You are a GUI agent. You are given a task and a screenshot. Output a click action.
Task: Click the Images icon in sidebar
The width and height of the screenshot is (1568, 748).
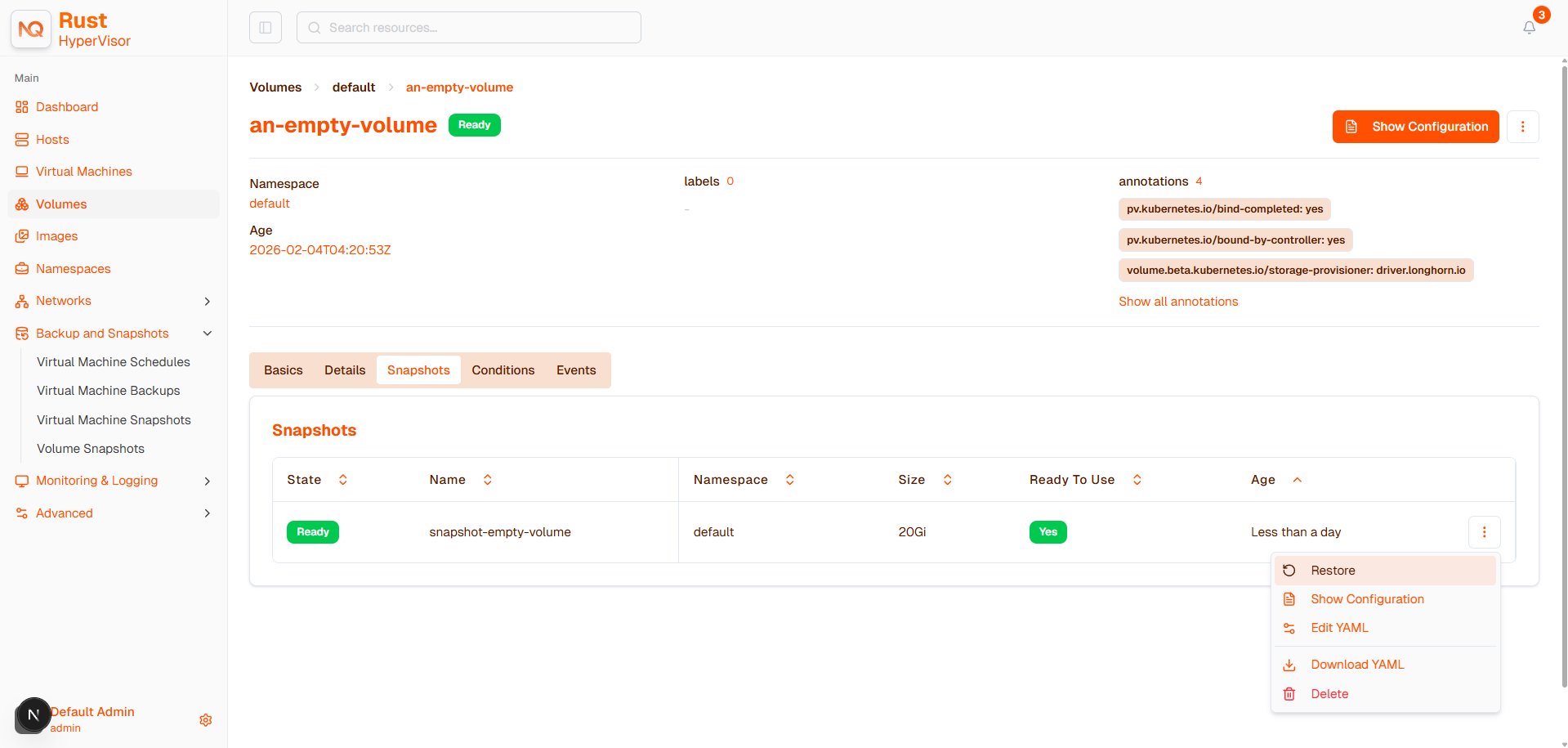(22, 236)
